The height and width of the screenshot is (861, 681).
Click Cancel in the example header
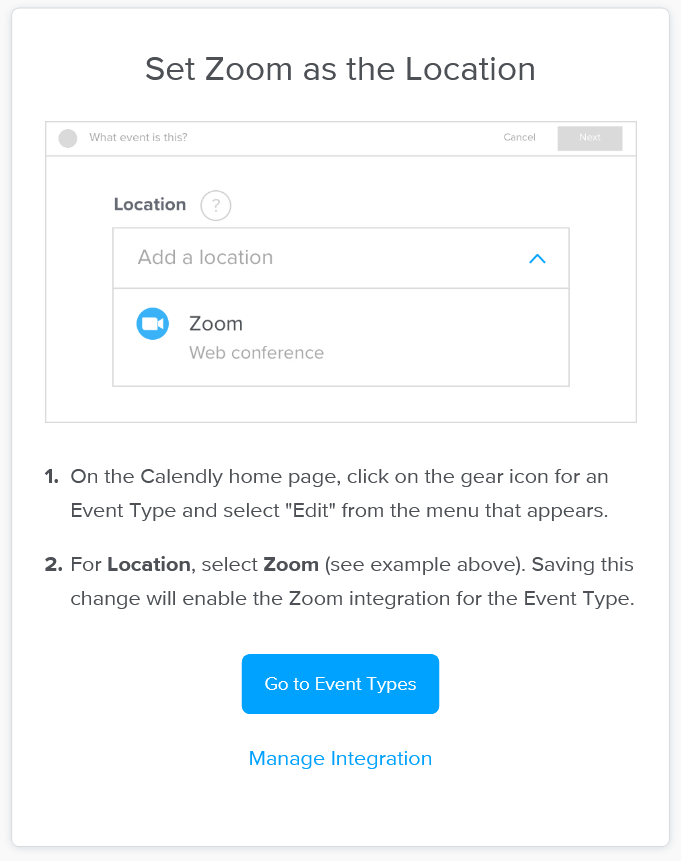pos(519,138)
